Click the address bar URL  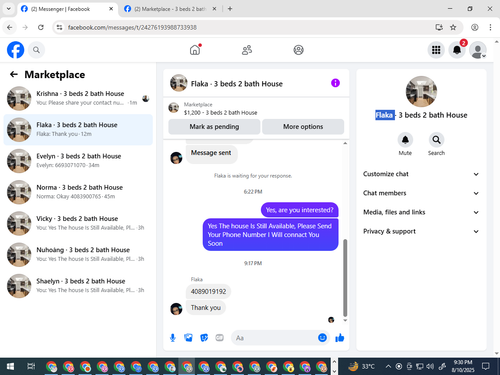pyautogui.click(x=132, y=27)
